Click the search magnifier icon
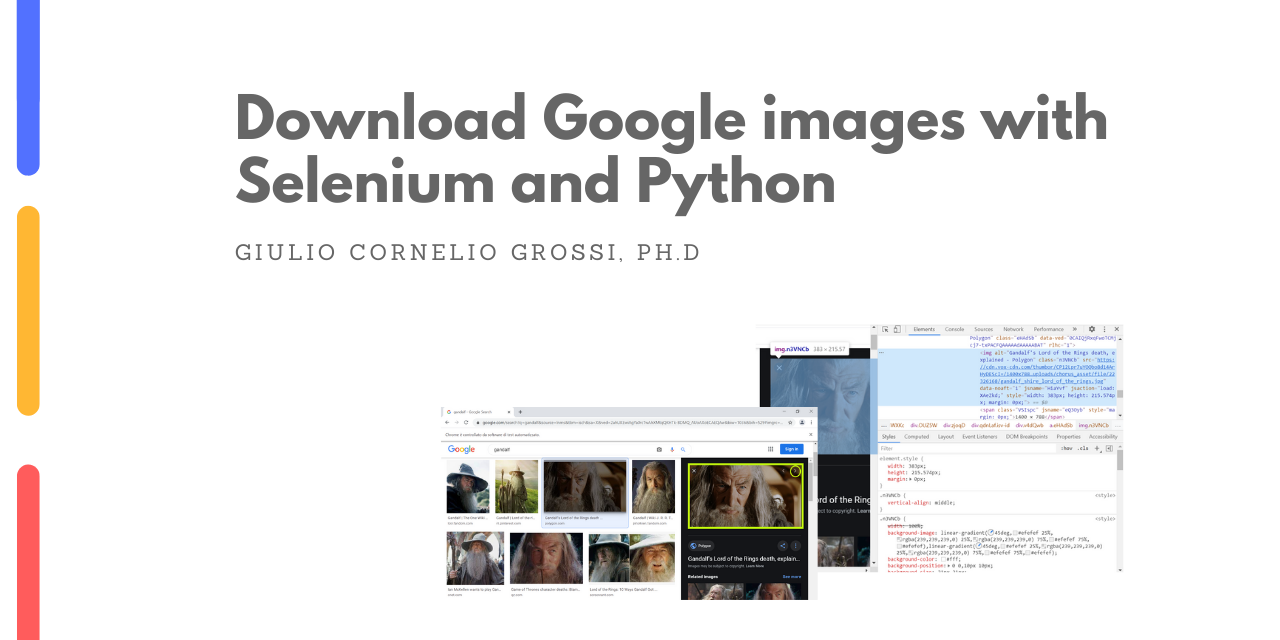Screen dimensions: 1280x640 coord(683,449)
